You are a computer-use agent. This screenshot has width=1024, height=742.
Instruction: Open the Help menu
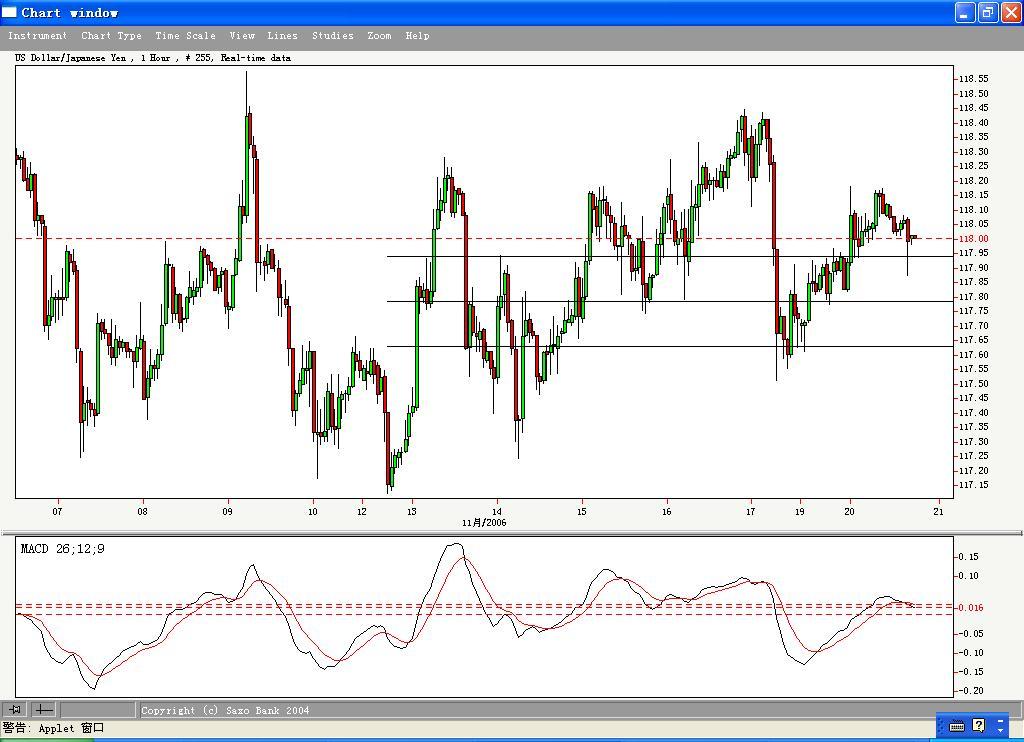point(417,36)
